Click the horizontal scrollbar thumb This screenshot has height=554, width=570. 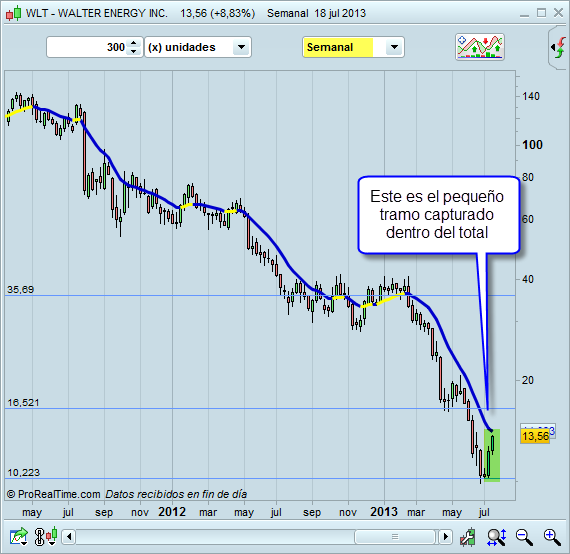395,537
